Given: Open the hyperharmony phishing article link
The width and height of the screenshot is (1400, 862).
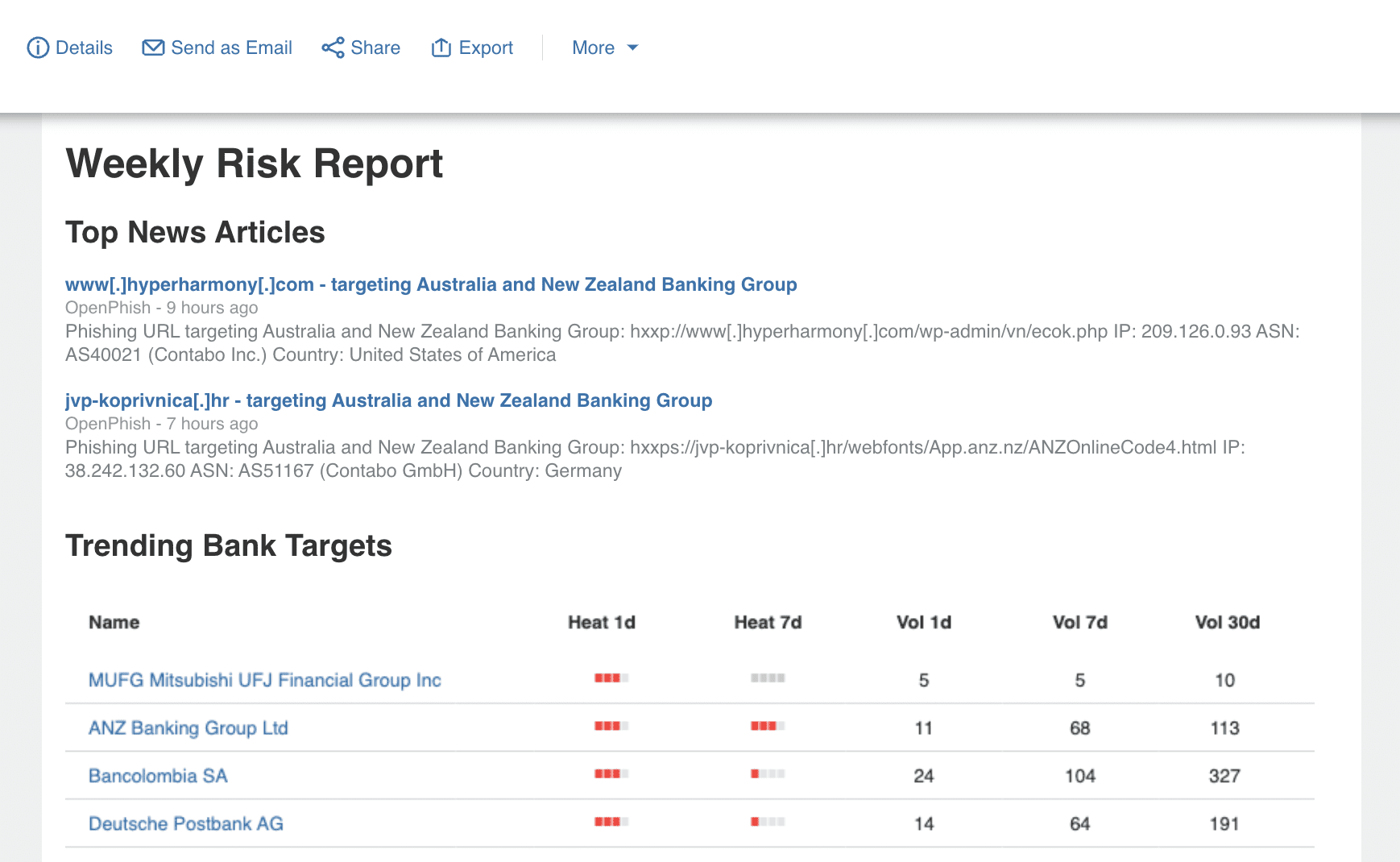Looking at the screenshot, I should pos(431,284).
